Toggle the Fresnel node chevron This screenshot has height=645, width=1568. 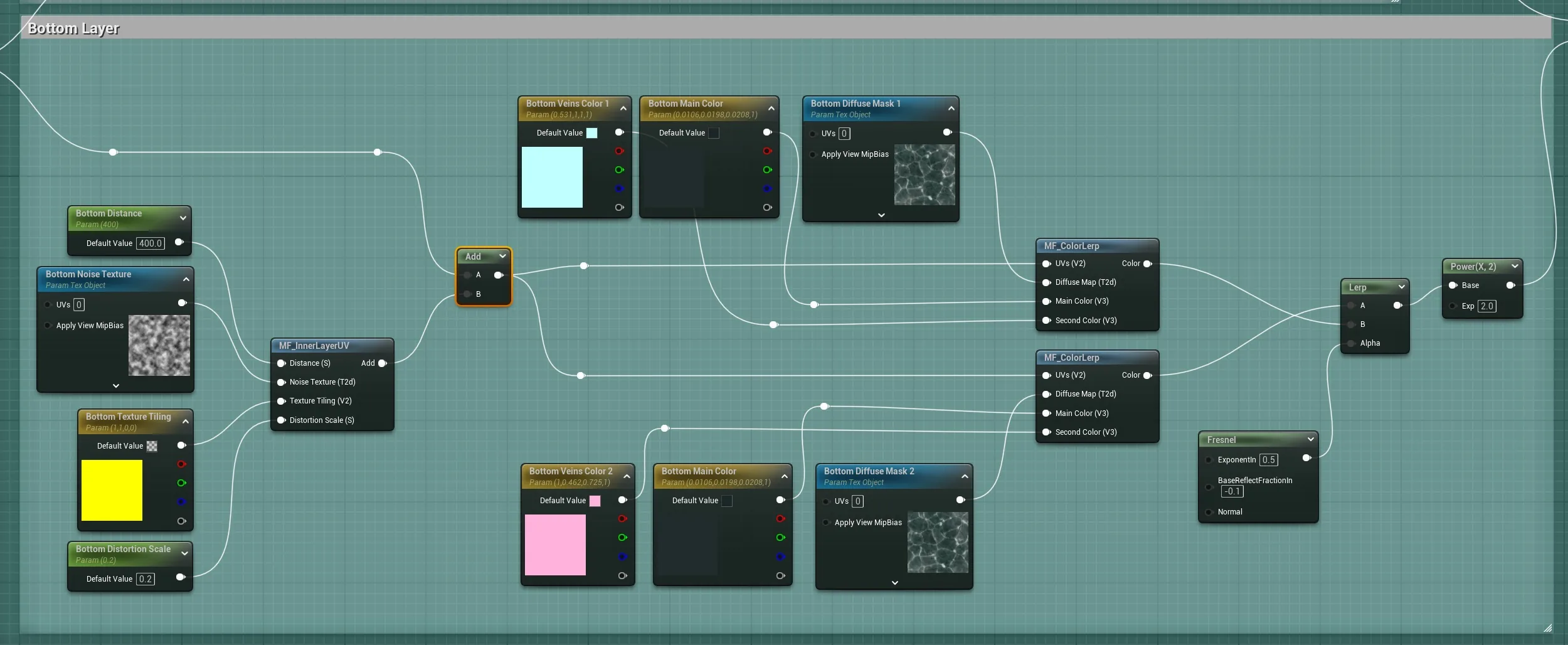pos(1311,439)
